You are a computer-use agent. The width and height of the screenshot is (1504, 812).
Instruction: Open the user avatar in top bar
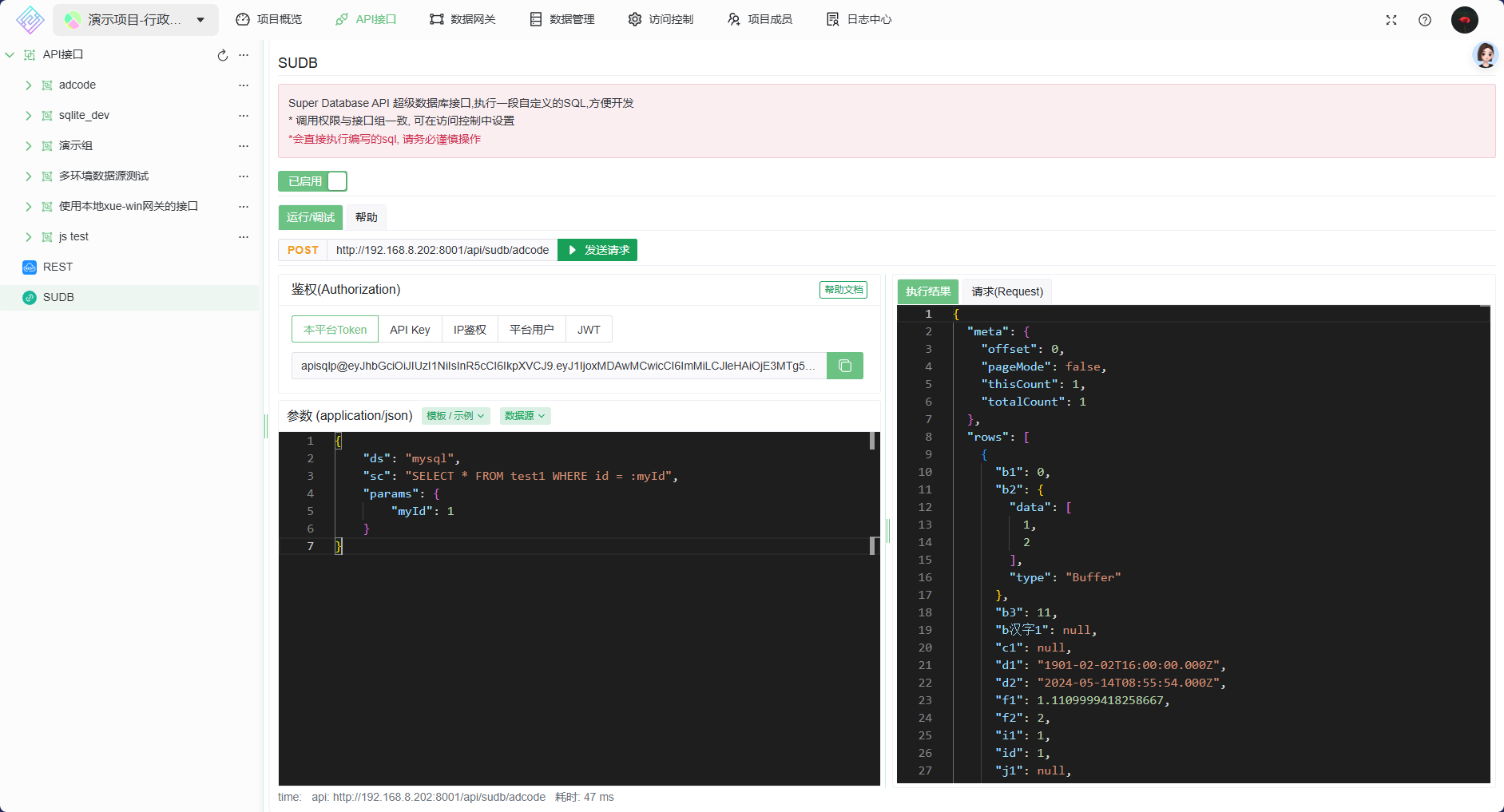click(1464, 20)
